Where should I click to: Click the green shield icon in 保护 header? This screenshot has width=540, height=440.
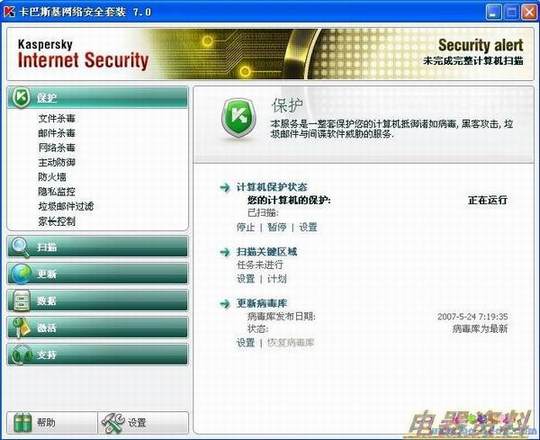tap(21, 97)
